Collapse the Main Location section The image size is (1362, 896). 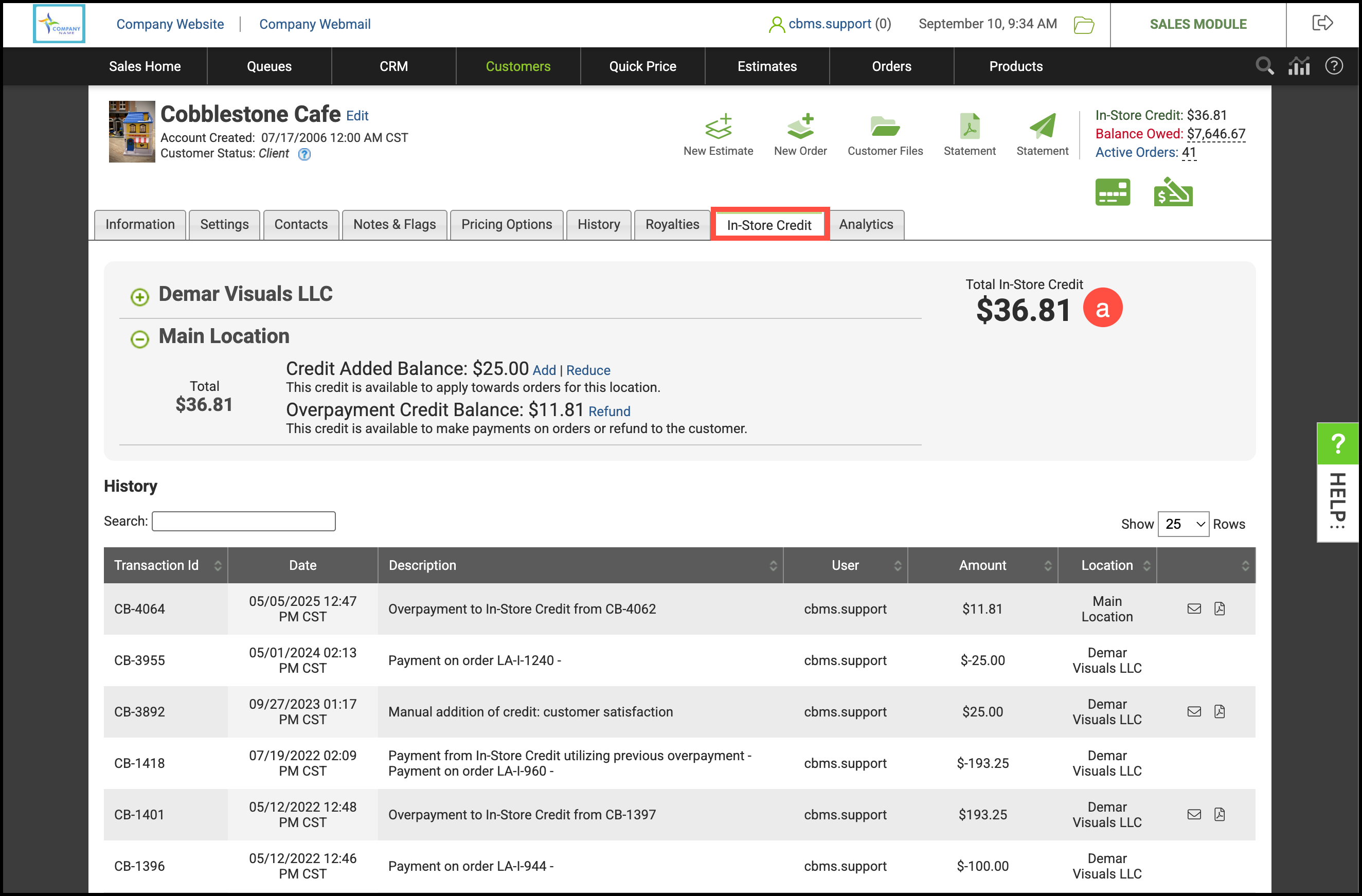[x=139, y=339]
